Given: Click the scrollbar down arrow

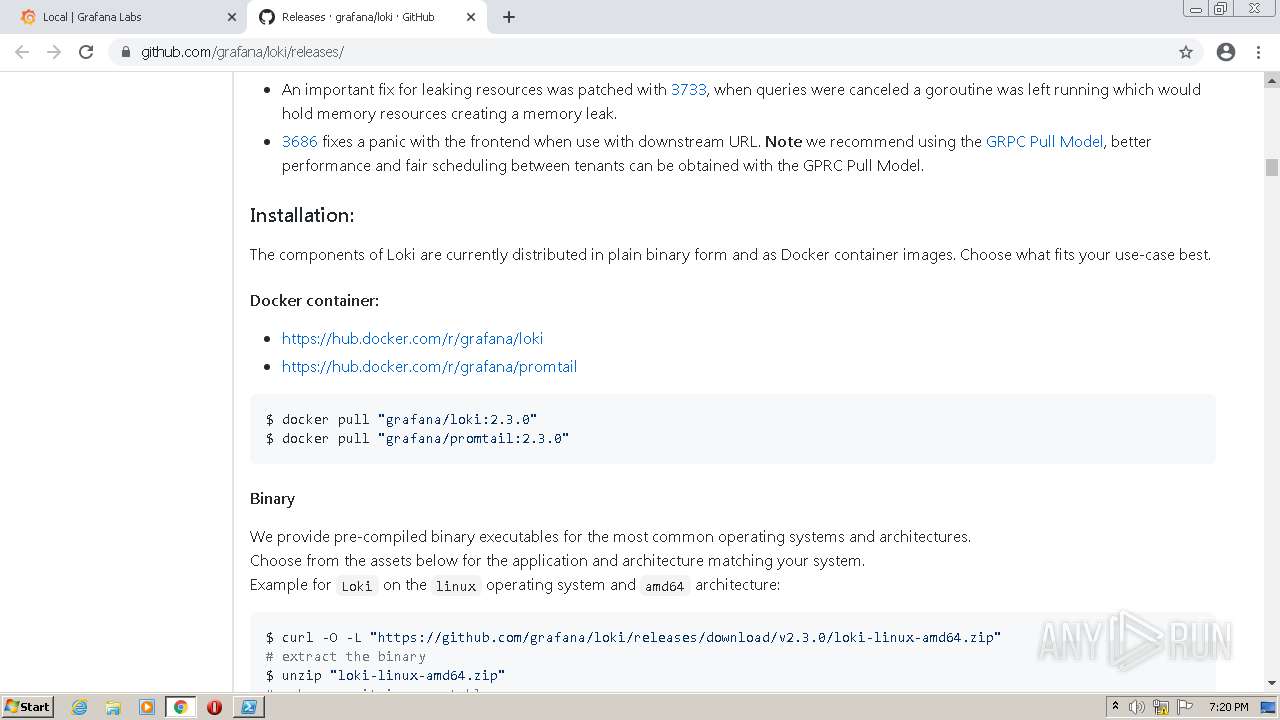Looking at the screenshot, I should pyautogui.click(x=1271, y=683).
